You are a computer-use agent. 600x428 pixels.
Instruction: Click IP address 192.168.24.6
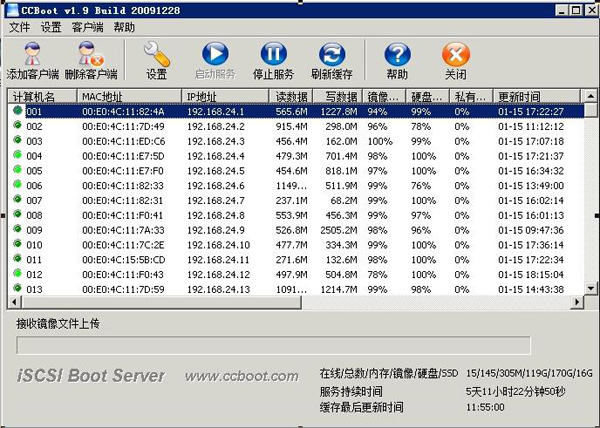(215, 186)
